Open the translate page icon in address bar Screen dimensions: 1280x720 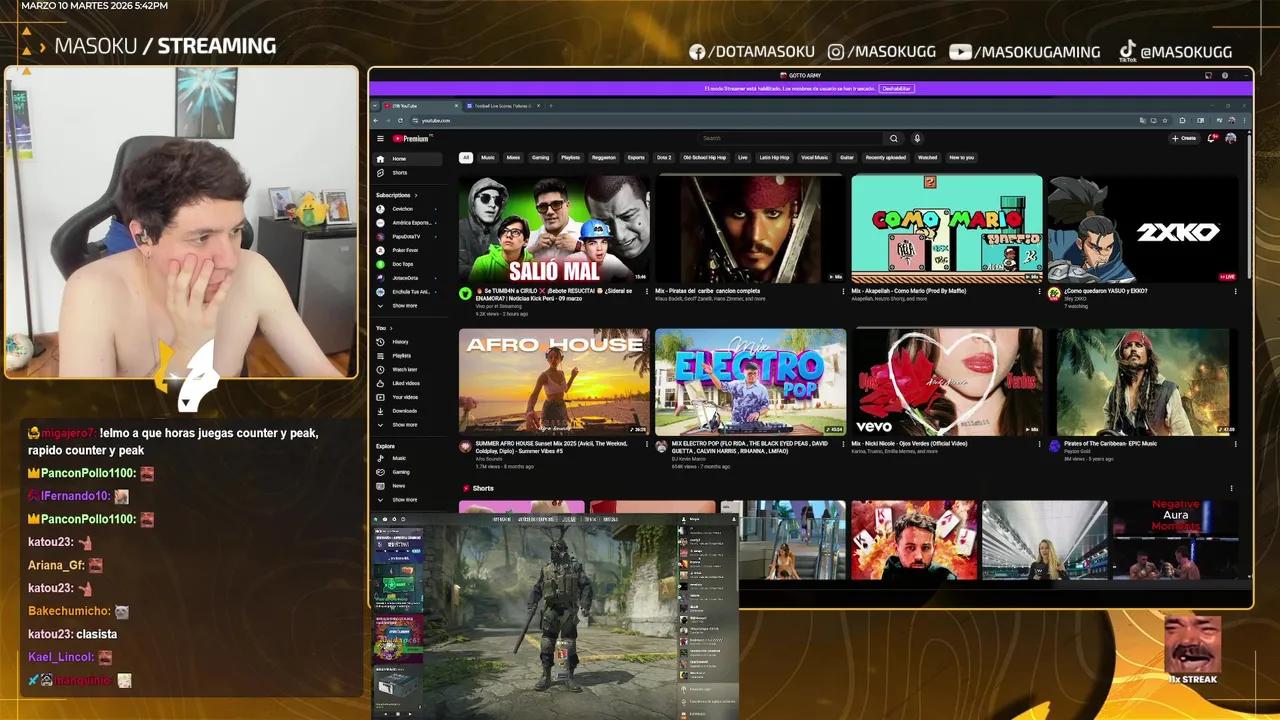point(1141,120)
